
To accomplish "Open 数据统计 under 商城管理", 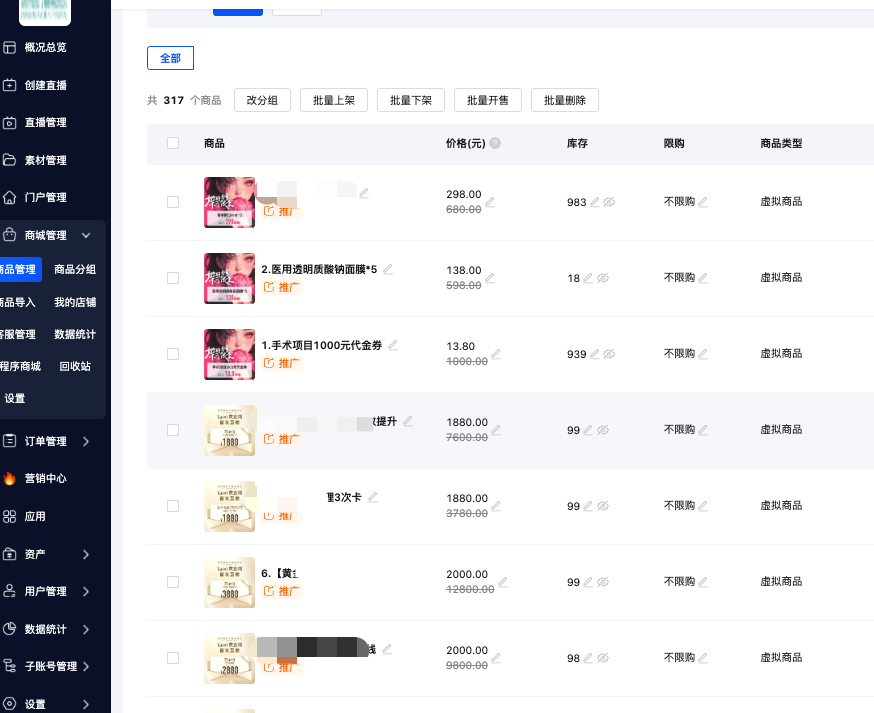I will [x=75, y=334].
